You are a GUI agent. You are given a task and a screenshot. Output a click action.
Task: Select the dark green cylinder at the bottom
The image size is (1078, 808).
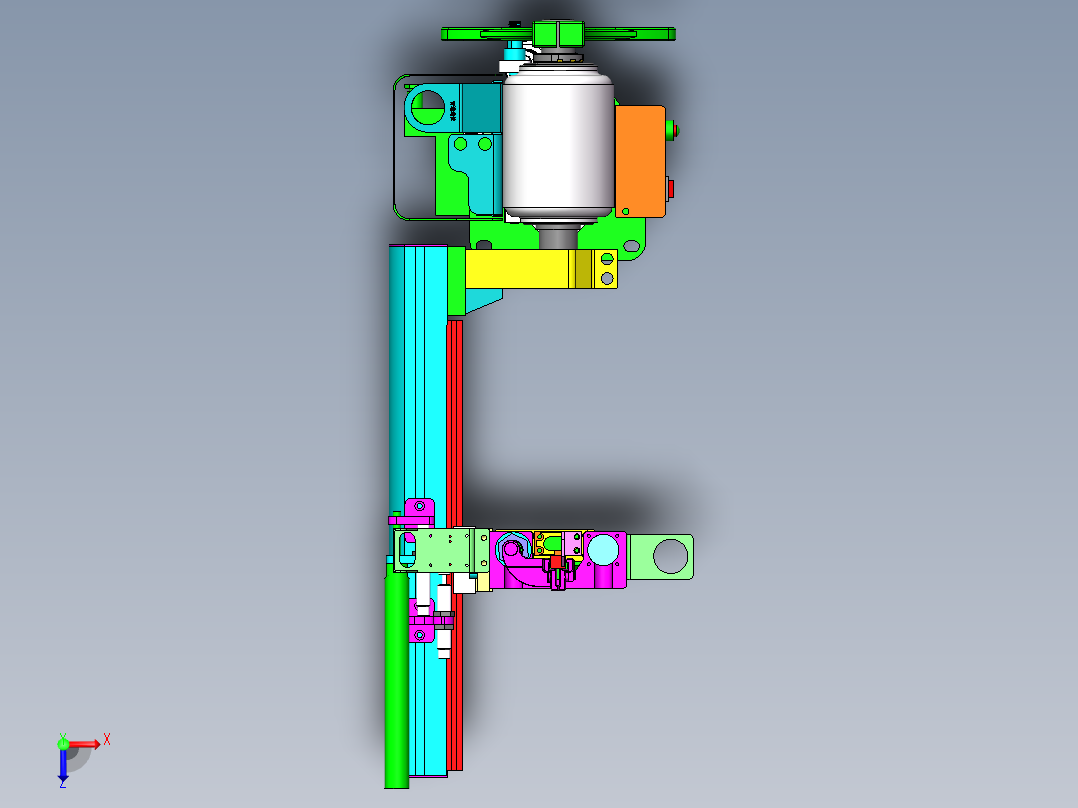pos(396,677)
